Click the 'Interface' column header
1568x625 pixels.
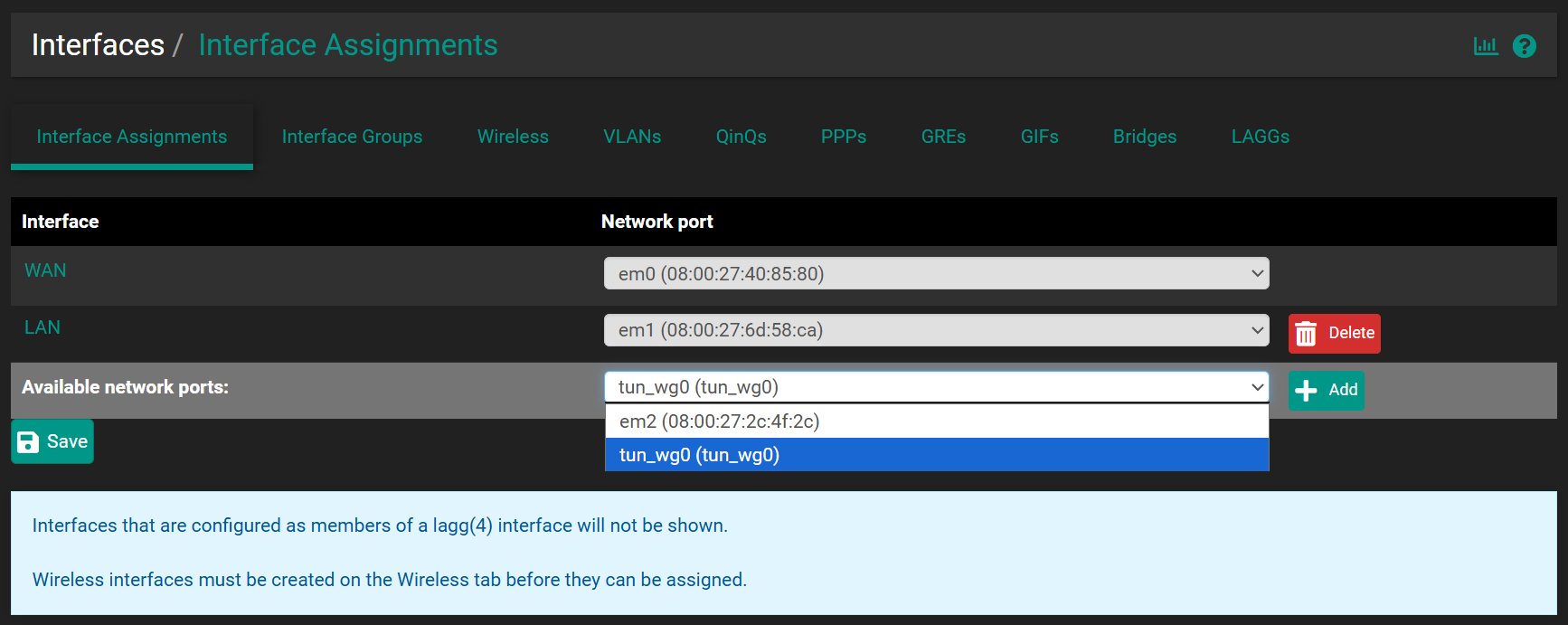point(61,222)
